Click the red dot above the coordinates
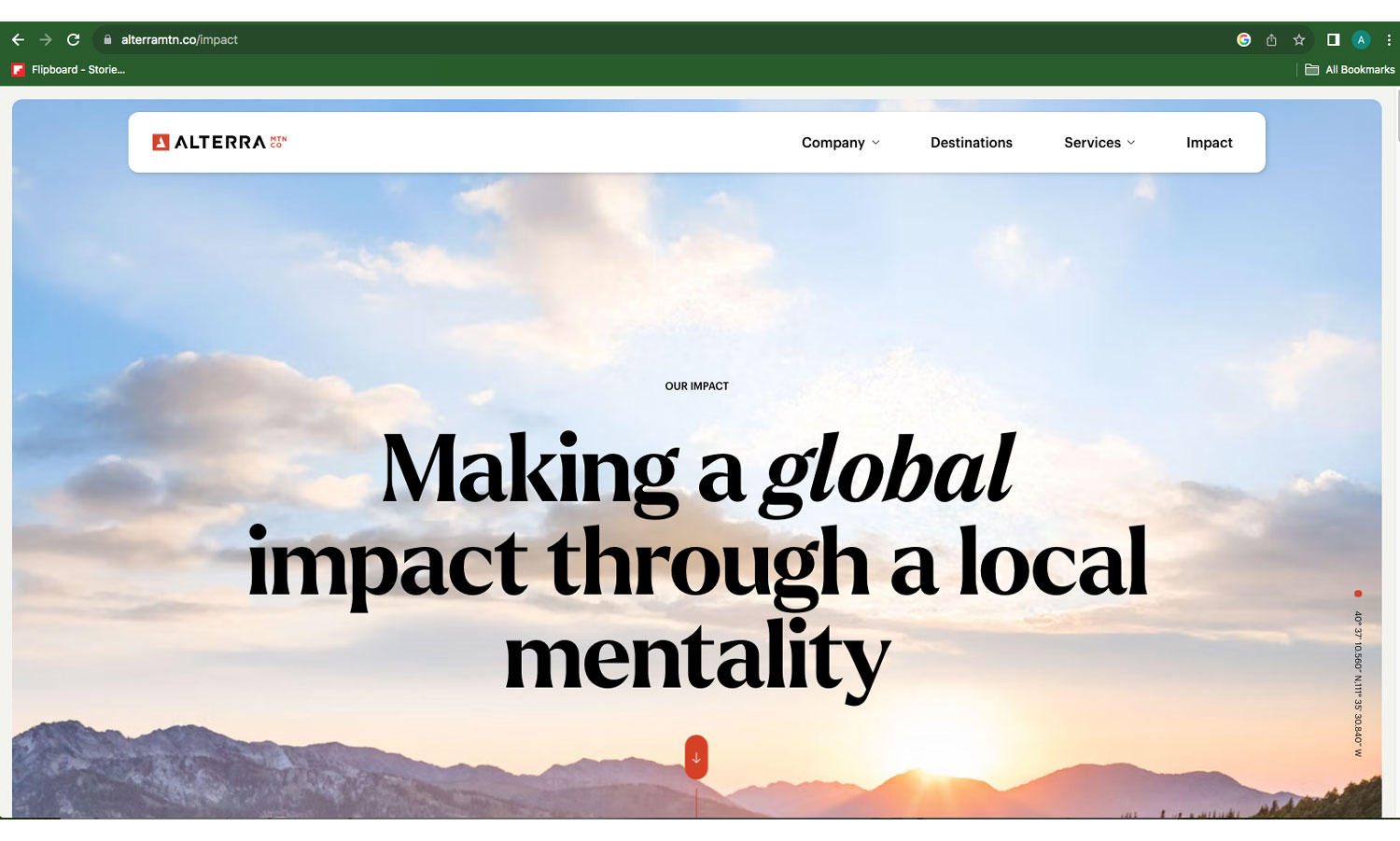 coord(1358,594)
